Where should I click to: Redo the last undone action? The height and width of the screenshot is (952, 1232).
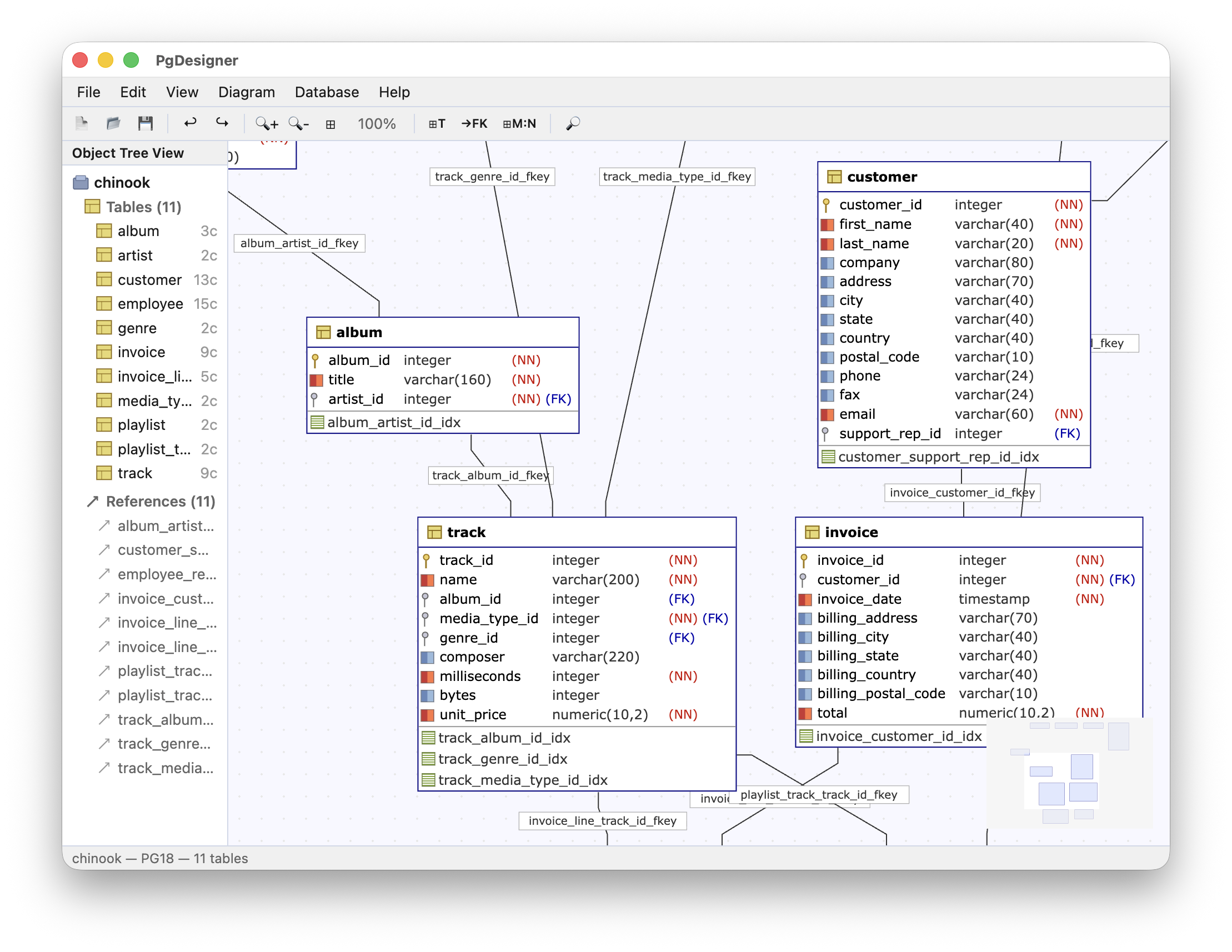tap(221, 123)
